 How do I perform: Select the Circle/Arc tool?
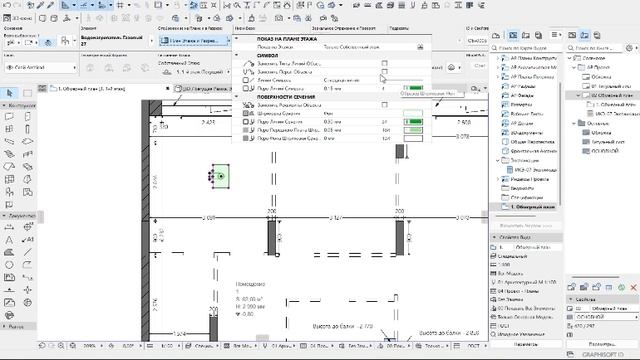9,265
